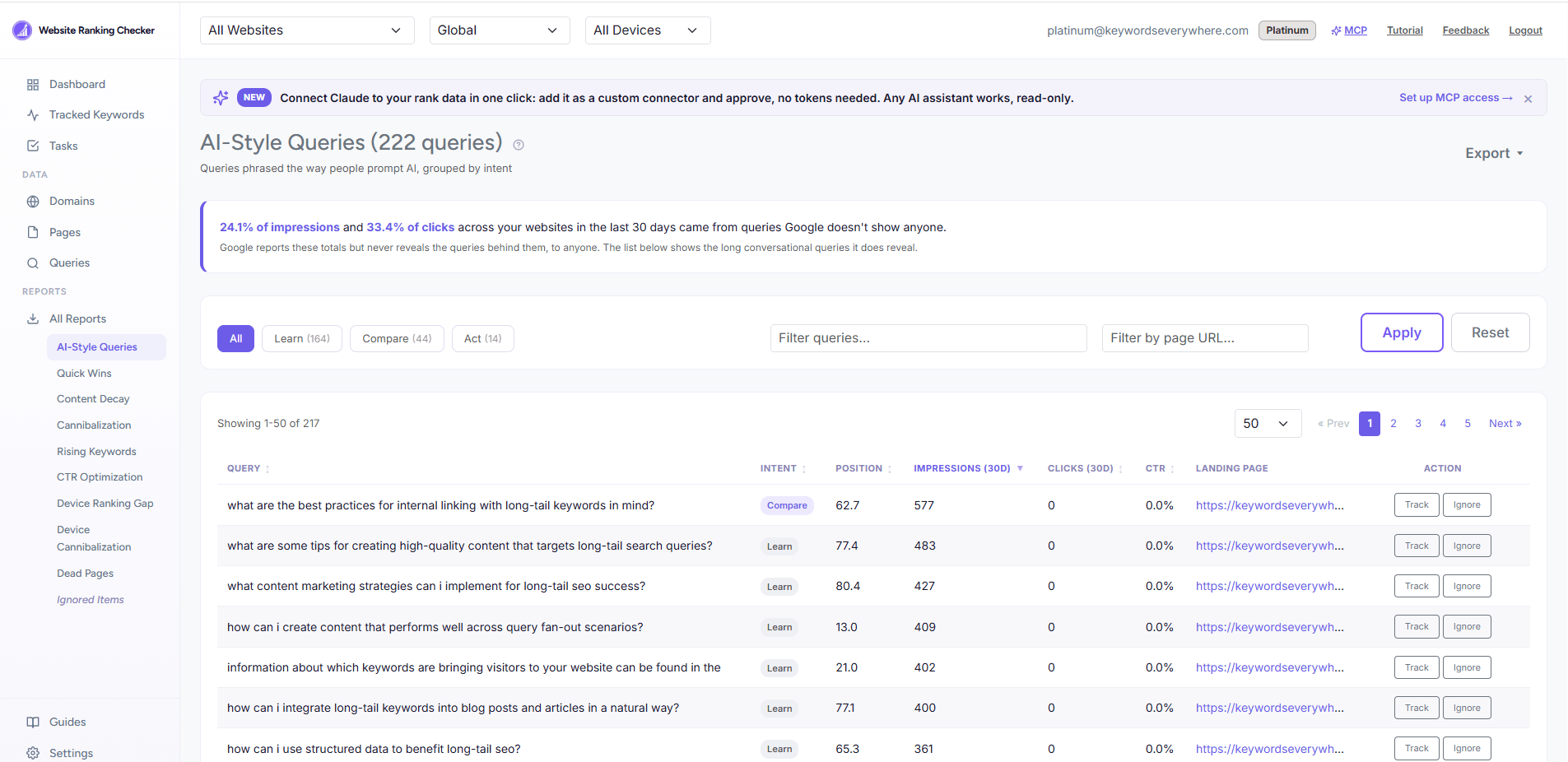Toggle Impressions (30D) descending sort arrow

click(1020, 468)
